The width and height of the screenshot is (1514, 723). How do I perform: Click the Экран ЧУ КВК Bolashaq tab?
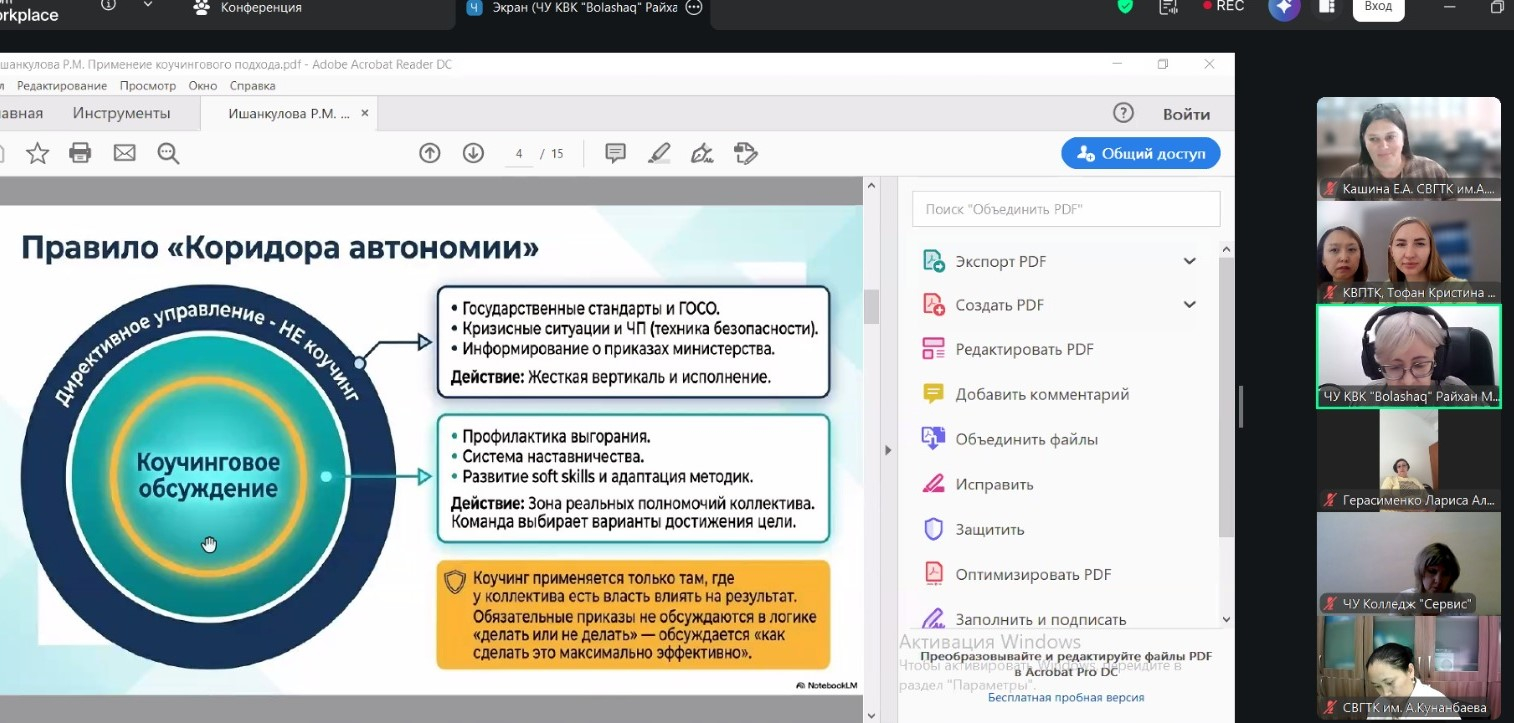[585, 7]
